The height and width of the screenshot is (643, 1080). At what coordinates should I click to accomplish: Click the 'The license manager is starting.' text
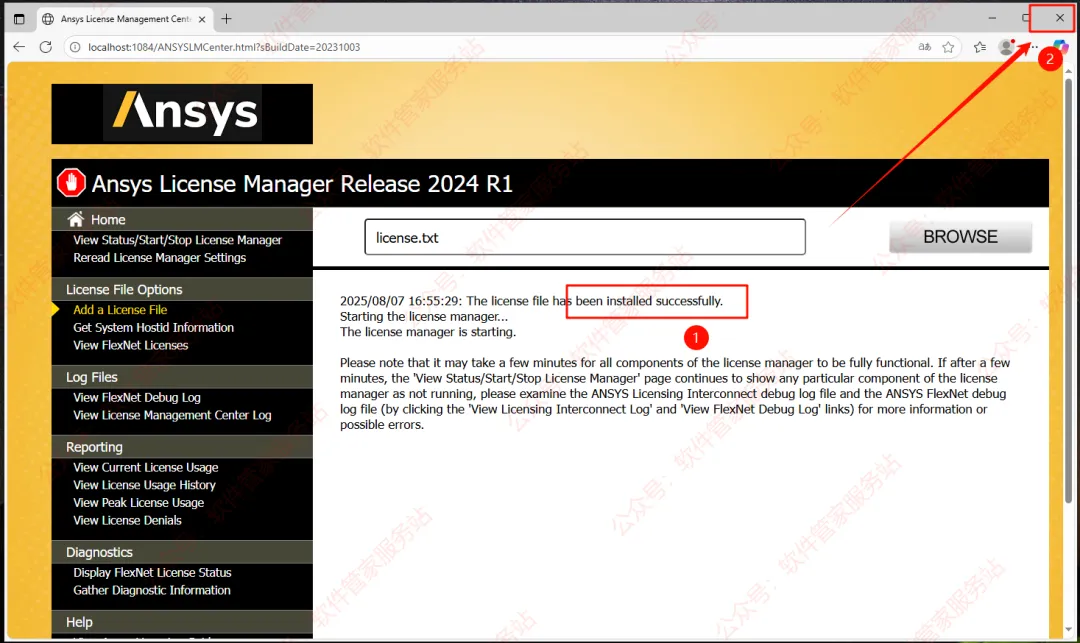[428, 332]
